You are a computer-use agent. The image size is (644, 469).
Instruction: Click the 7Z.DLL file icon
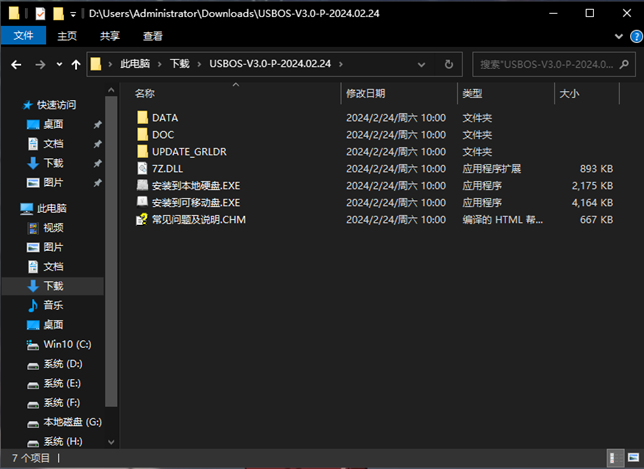142,168
